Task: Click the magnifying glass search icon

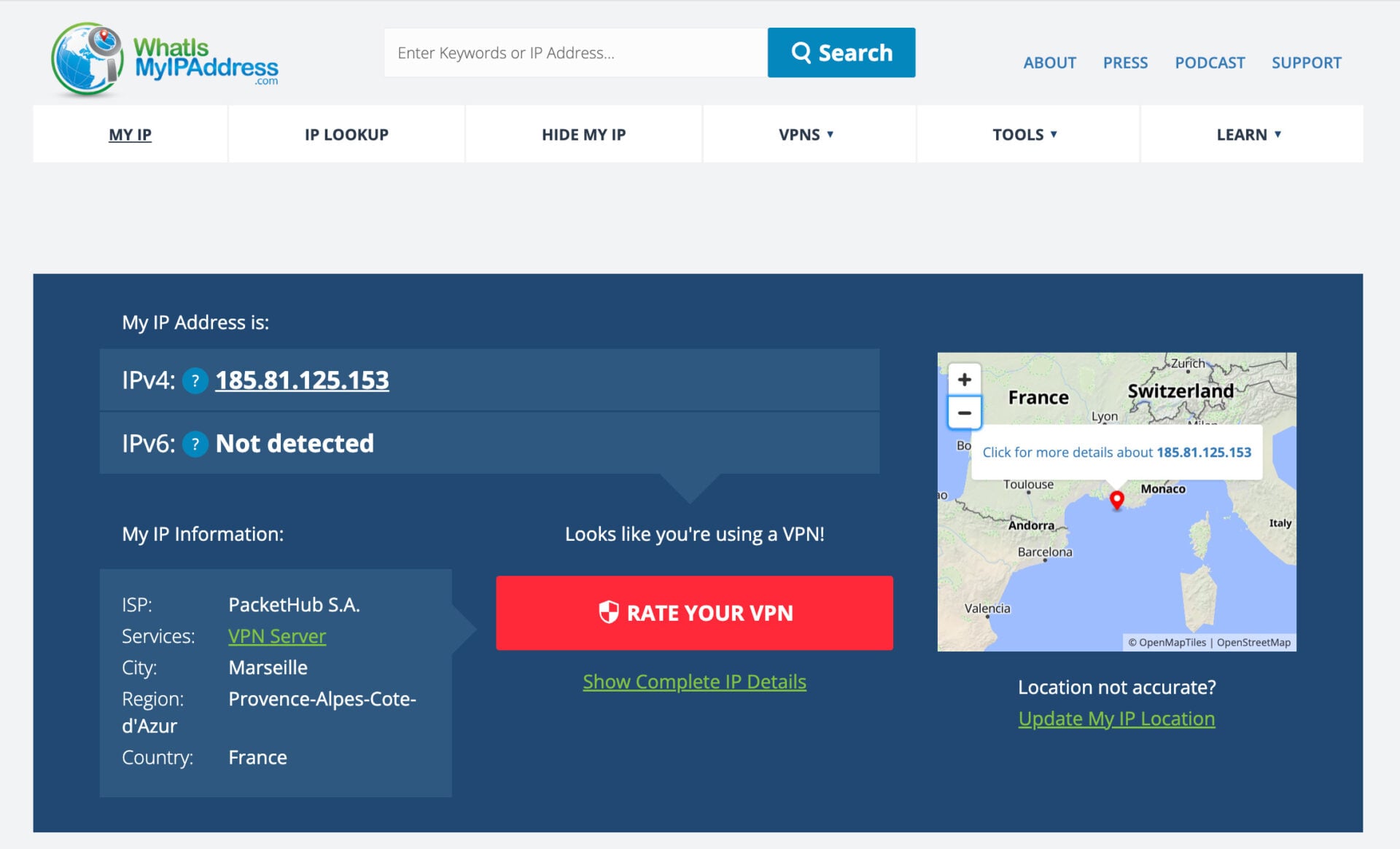Action: point(802,52)
